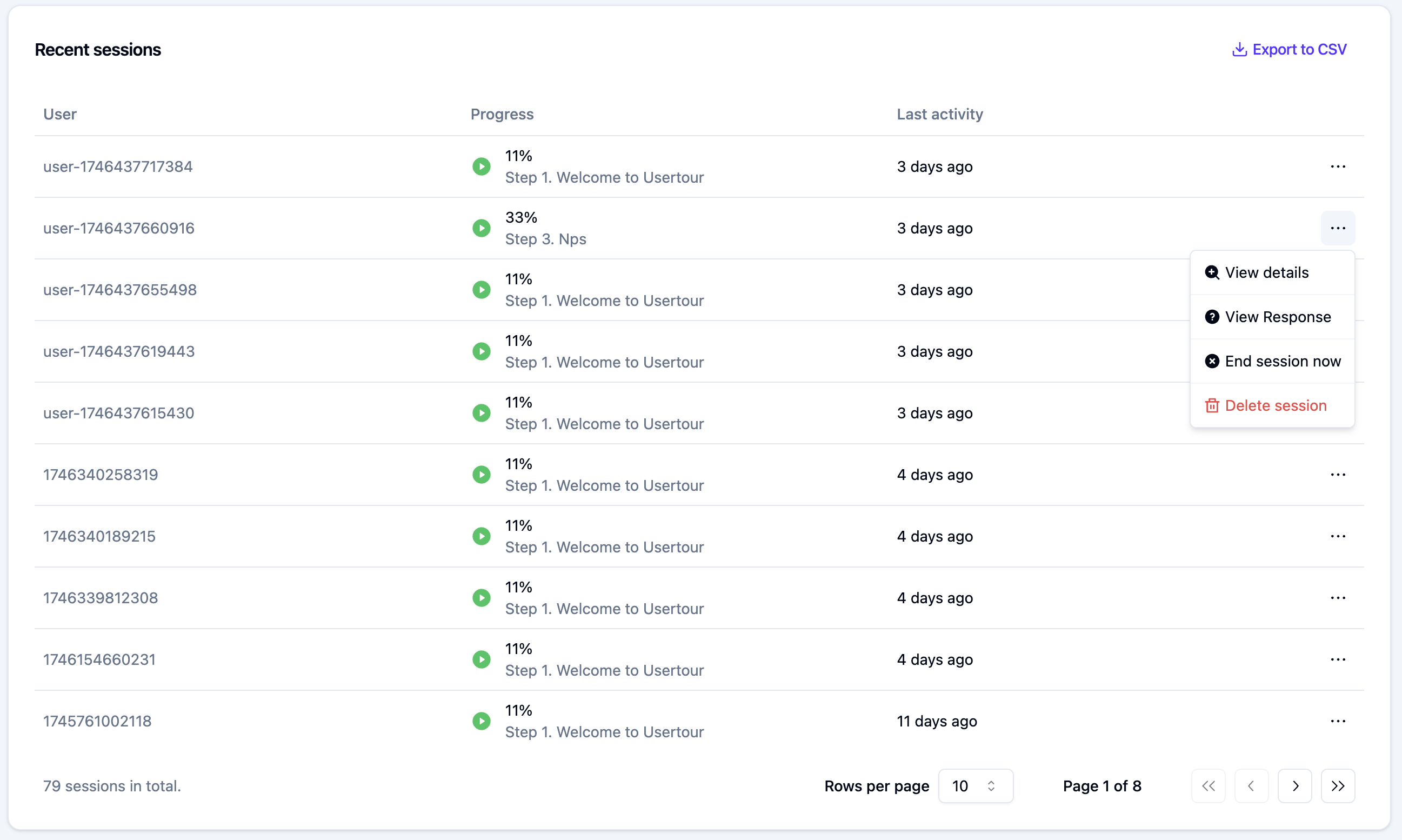This screenshot has height=840, width=1402.
Task: Click green play icon for session 1746339812308
Action: [481, 598]
